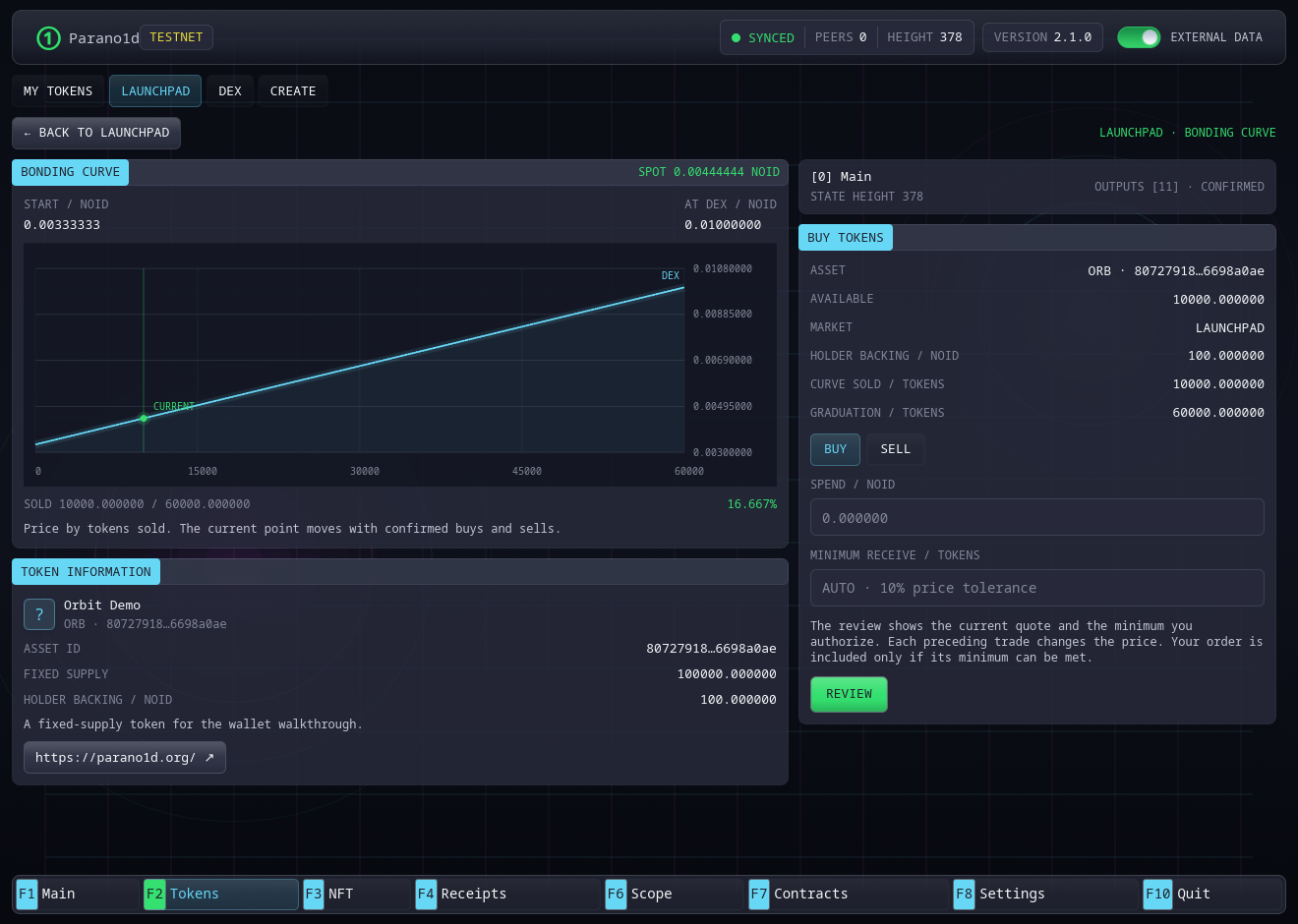This screenshot has width=1298, height=924.
Task: Open the https://parano1d.org/ link
Action: tap(125, 758)
